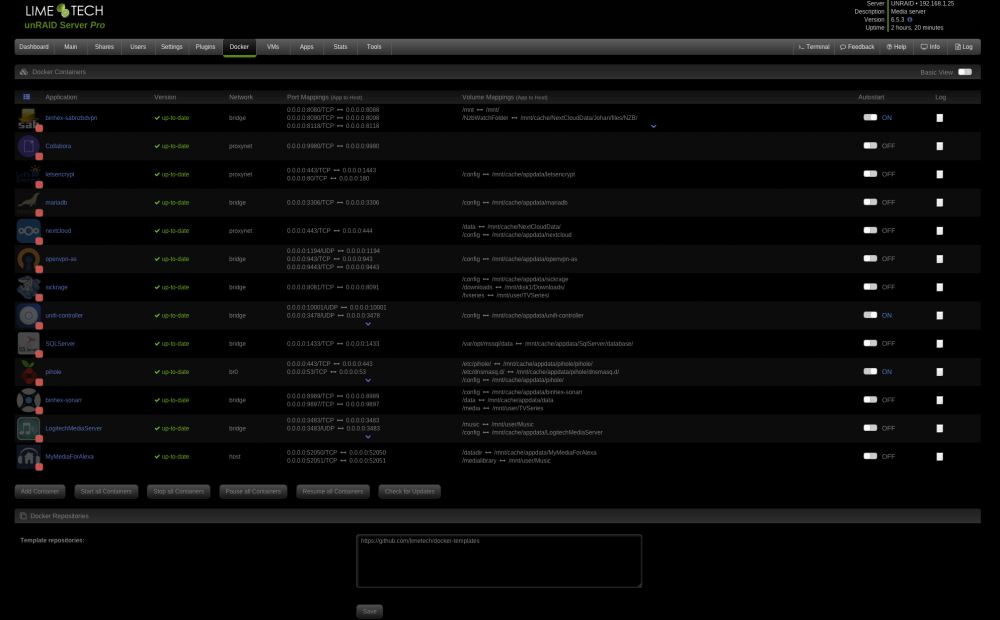Switch to the Dashboard tab
The image size is (1000, 620).
pos(34,47)
